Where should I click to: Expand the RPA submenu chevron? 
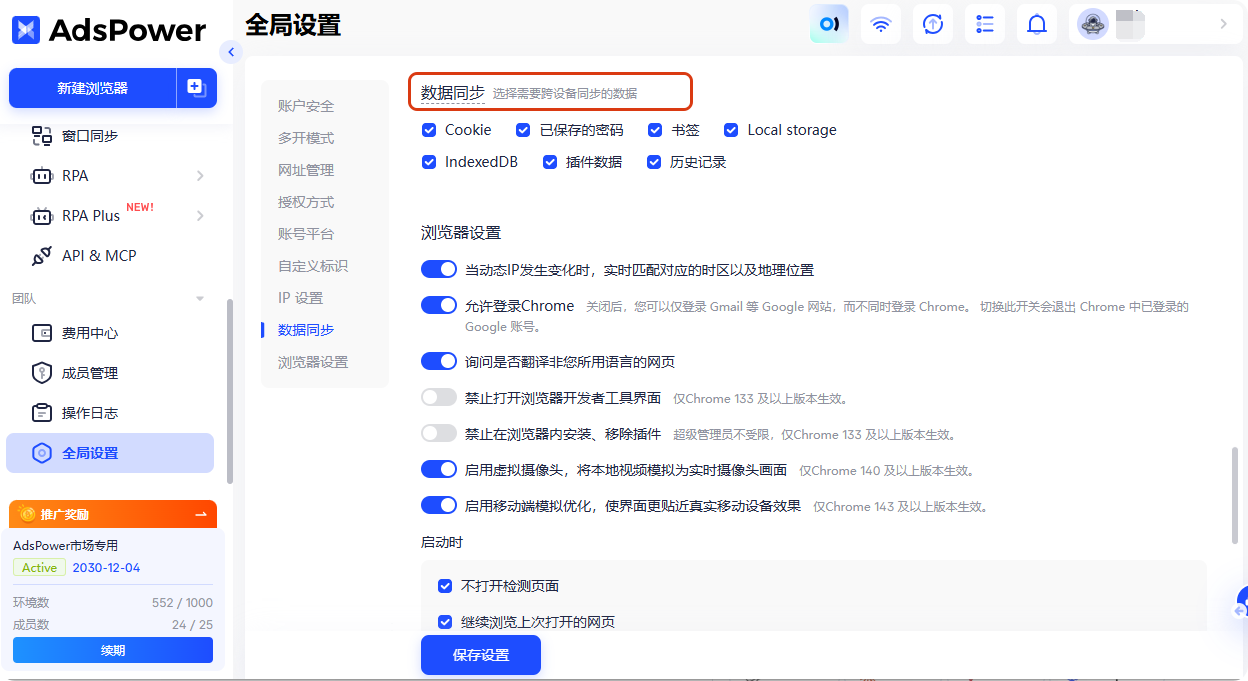click(x=200, y=176)
